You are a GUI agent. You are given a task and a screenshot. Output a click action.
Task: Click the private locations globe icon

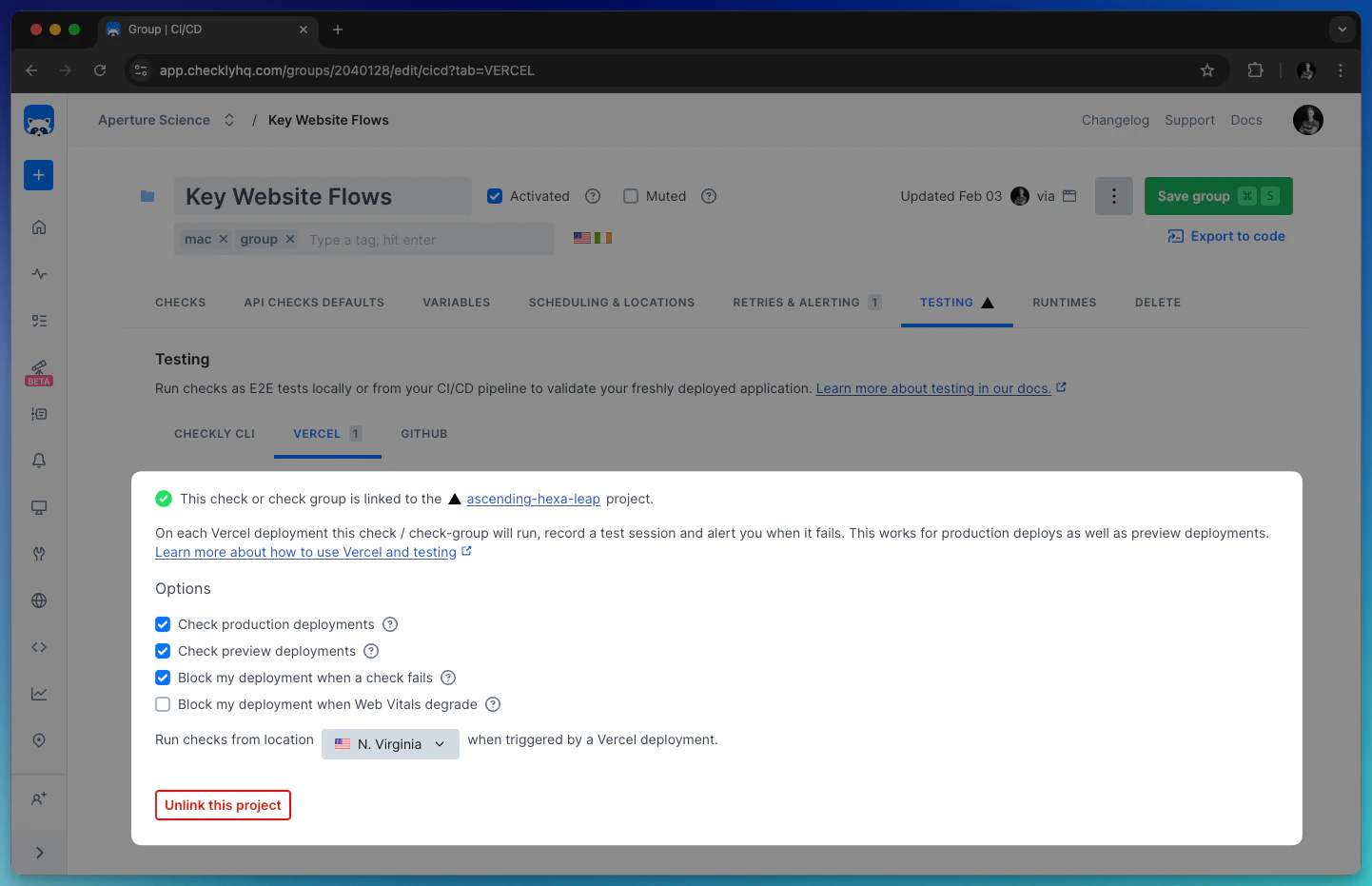(38, 600)
